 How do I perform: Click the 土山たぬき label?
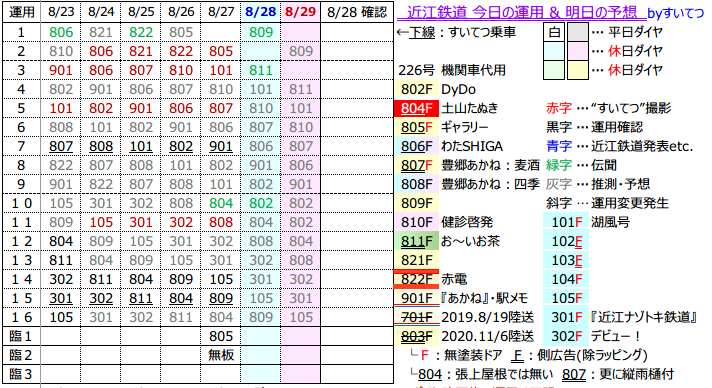[470, 108]
